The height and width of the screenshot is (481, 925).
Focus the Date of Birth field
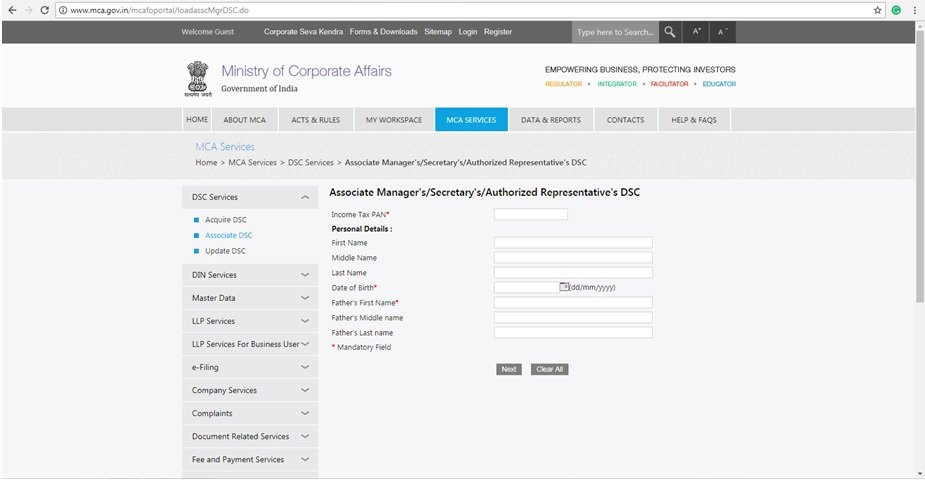[526, 287]
